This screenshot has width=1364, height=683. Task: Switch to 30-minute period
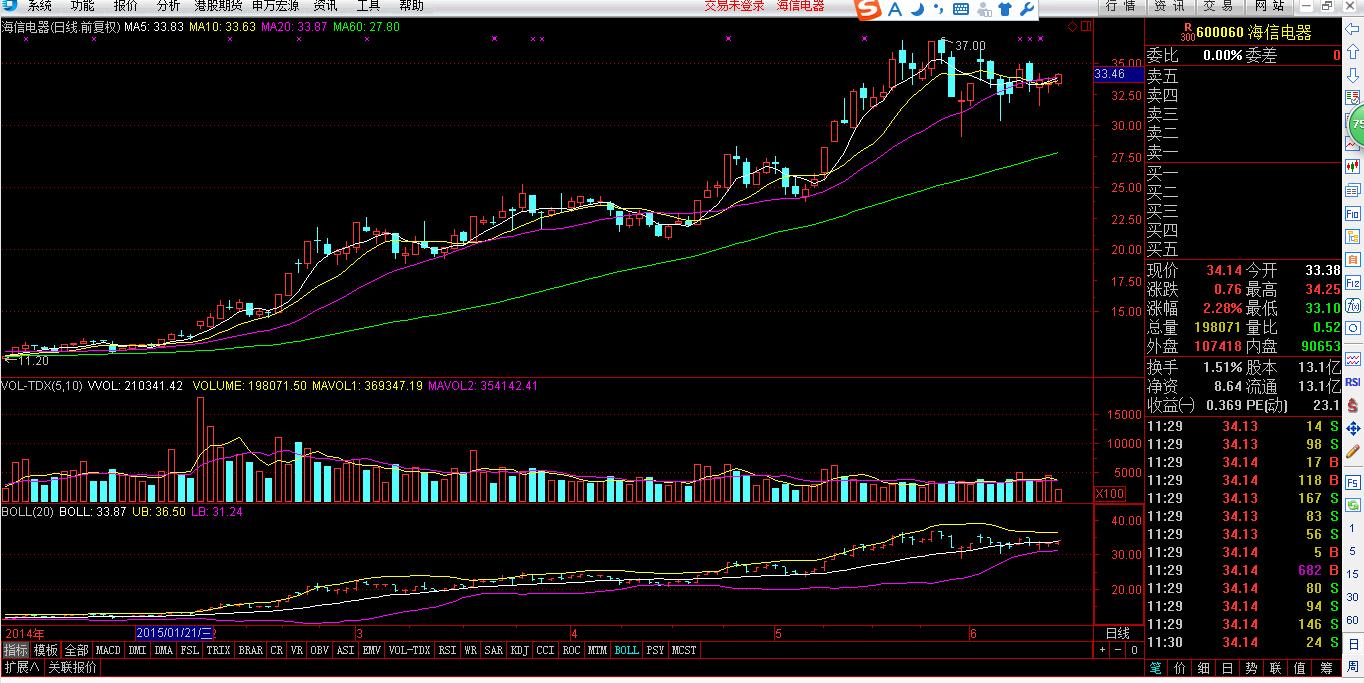[x=1352, y=596]
